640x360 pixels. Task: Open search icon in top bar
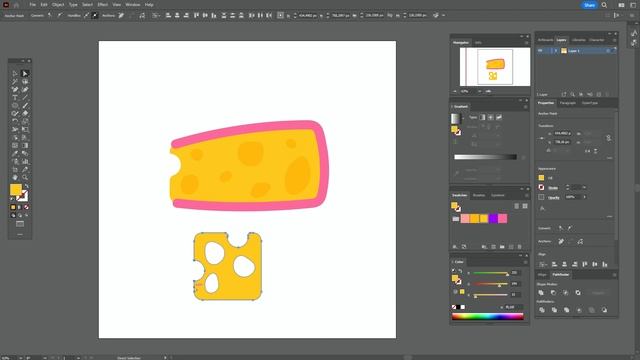click(x=604, y=5)
